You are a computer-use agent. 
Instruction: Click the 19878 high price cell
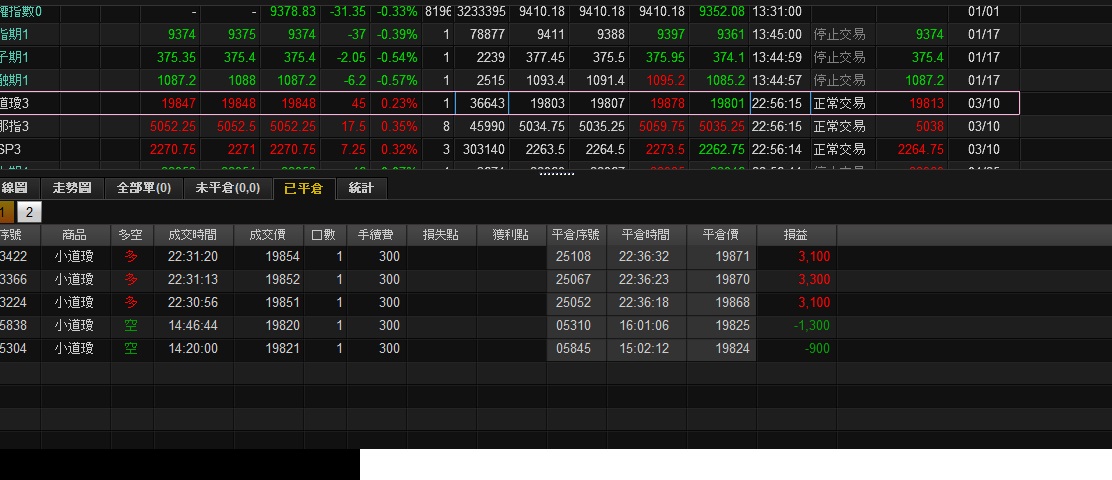point(667,104)
